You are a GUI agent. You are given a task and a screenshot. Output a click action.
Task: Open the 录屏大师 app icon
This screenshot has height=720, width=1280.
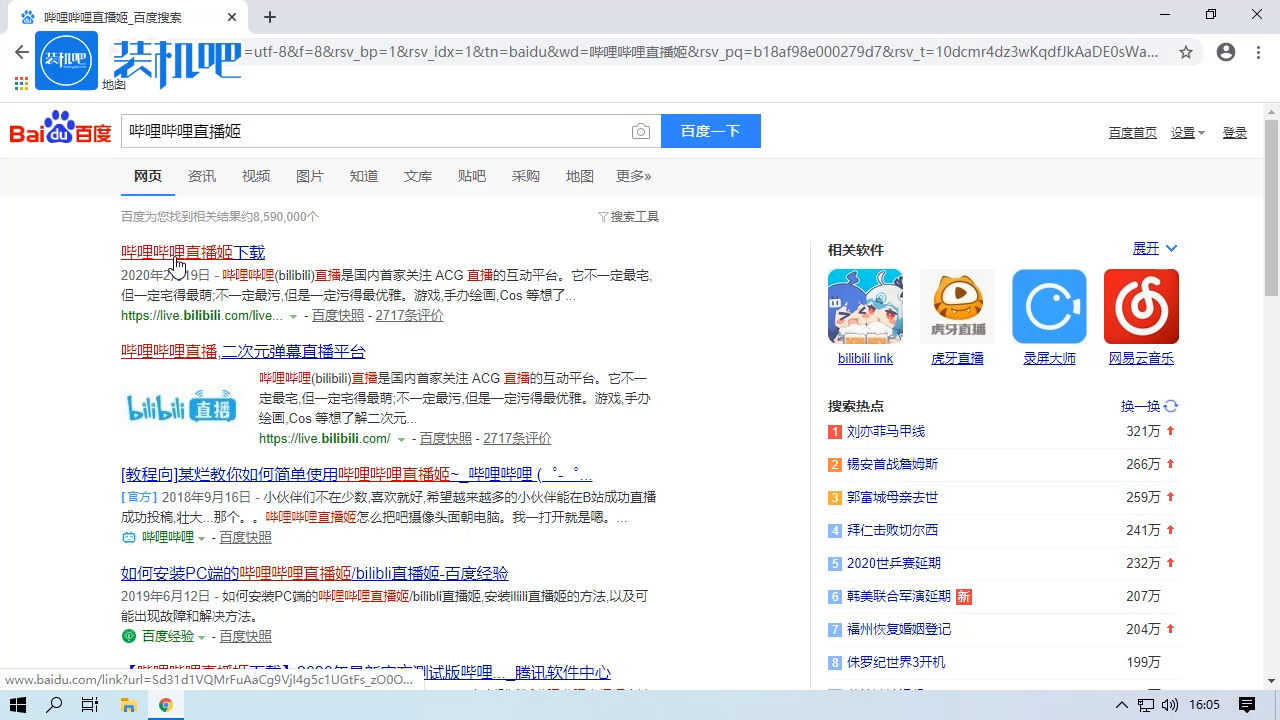(x=1049, y=306)
